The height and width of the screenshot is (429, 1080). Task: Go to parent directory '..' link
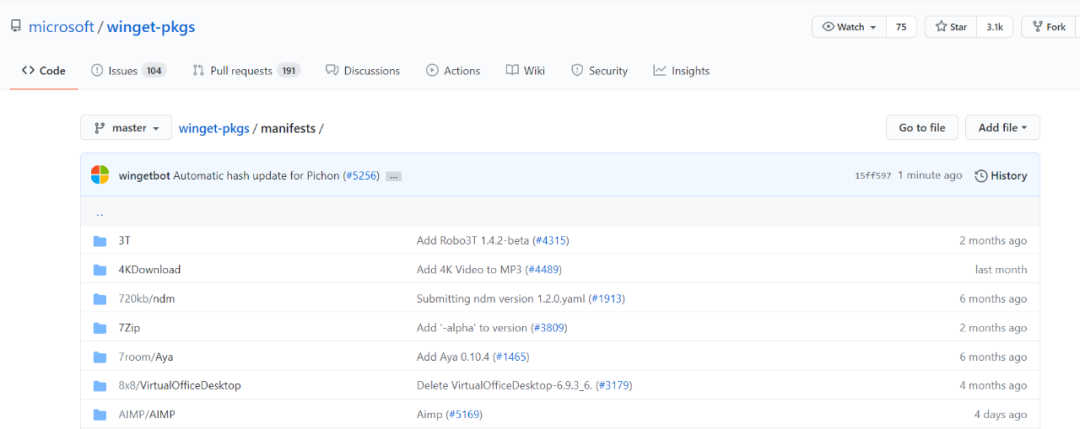pyautogui.click(x=100, y=213)
